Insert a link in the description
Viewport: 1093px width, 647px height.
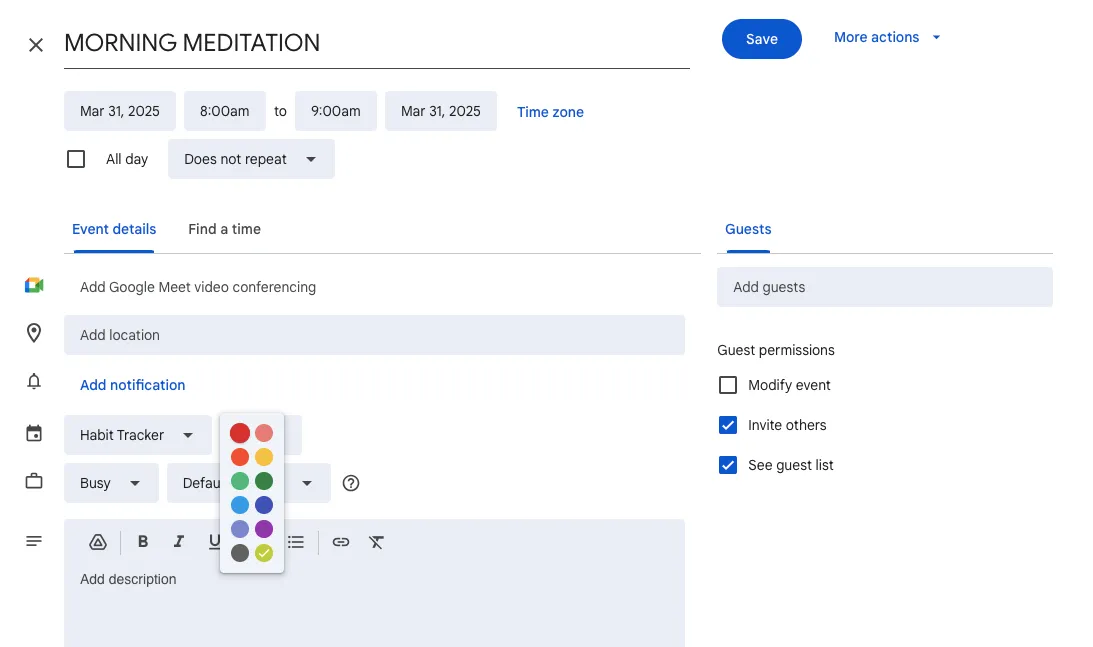pos(341,542)
